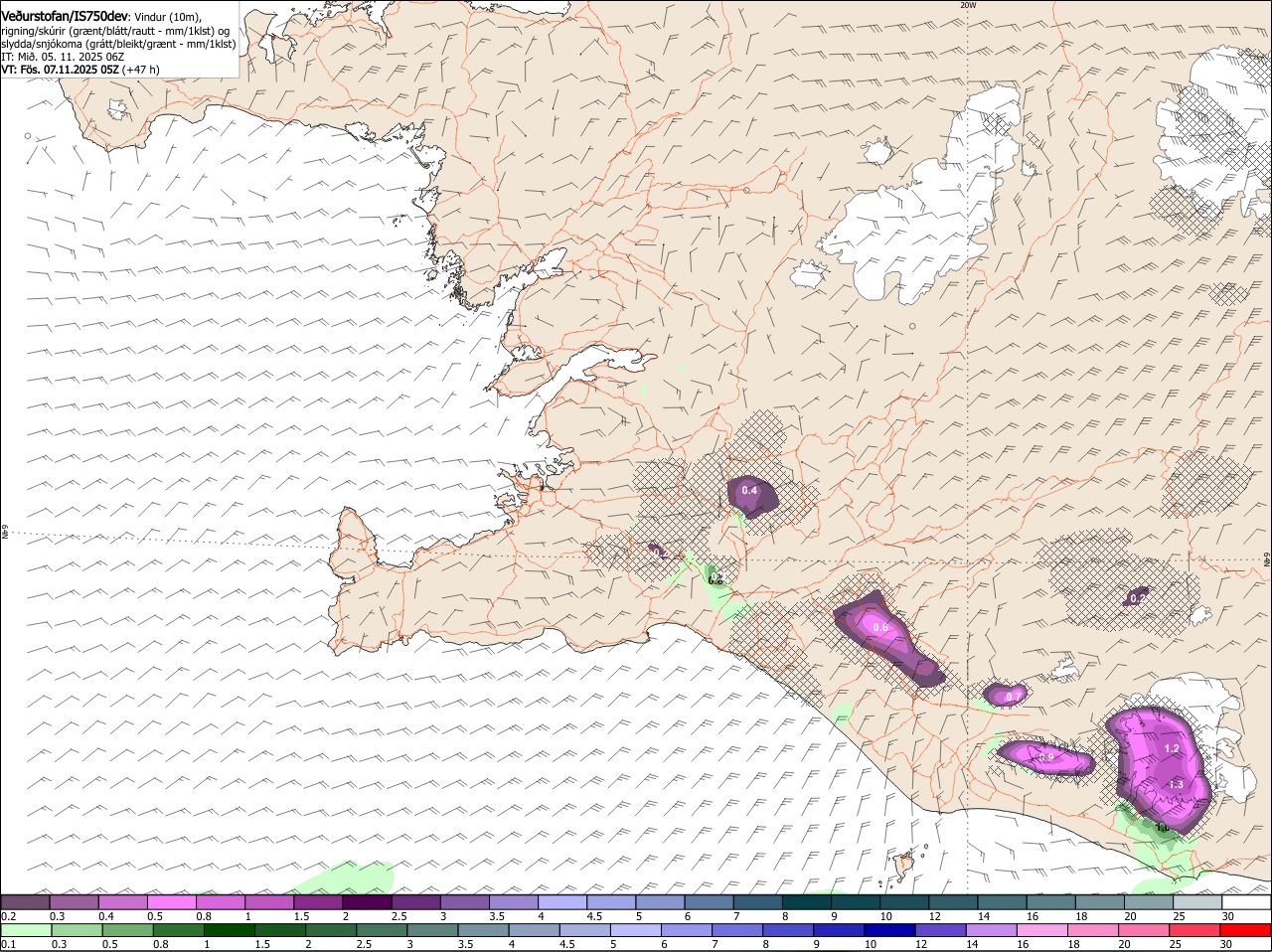
Task: Click the 0.6 snowfall value on the map
Action: (879, 627)
